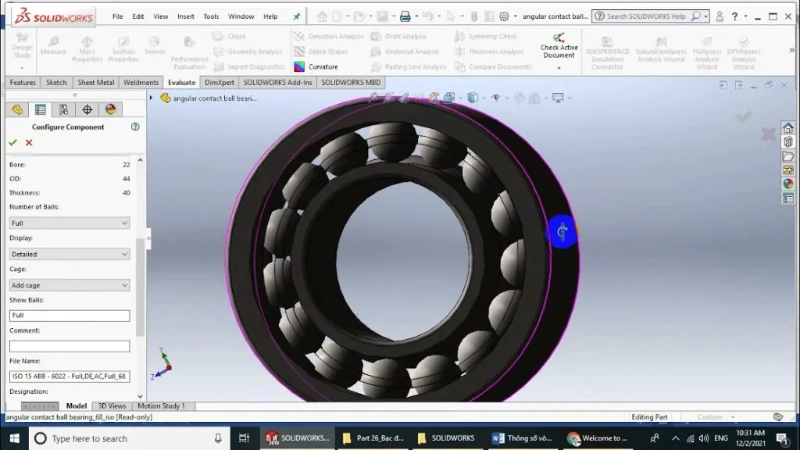The height and width of the screenshot is (450, 800).
Task: Open the DimXpertManager crosshair icon
Action: [87, 110]
